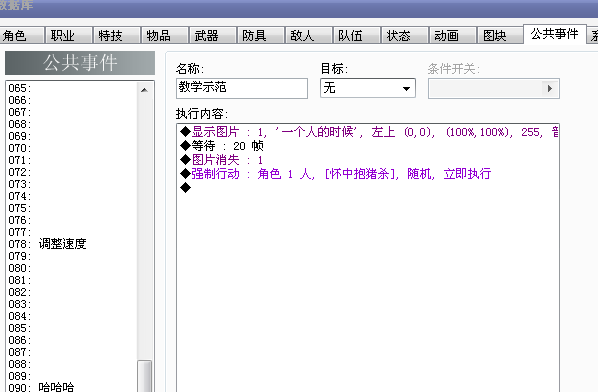The height and width of the screenshot is (392, 598).
Task: Switch to the 状态 tab
Action: (405, 35)
